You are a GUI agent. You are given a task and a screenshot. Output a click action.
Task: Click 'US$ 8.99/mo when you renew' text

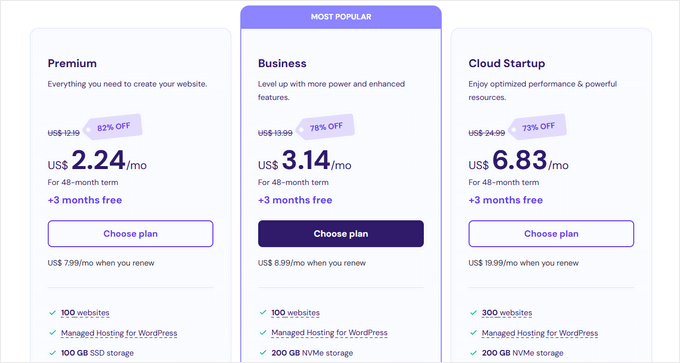pos(312,263)
